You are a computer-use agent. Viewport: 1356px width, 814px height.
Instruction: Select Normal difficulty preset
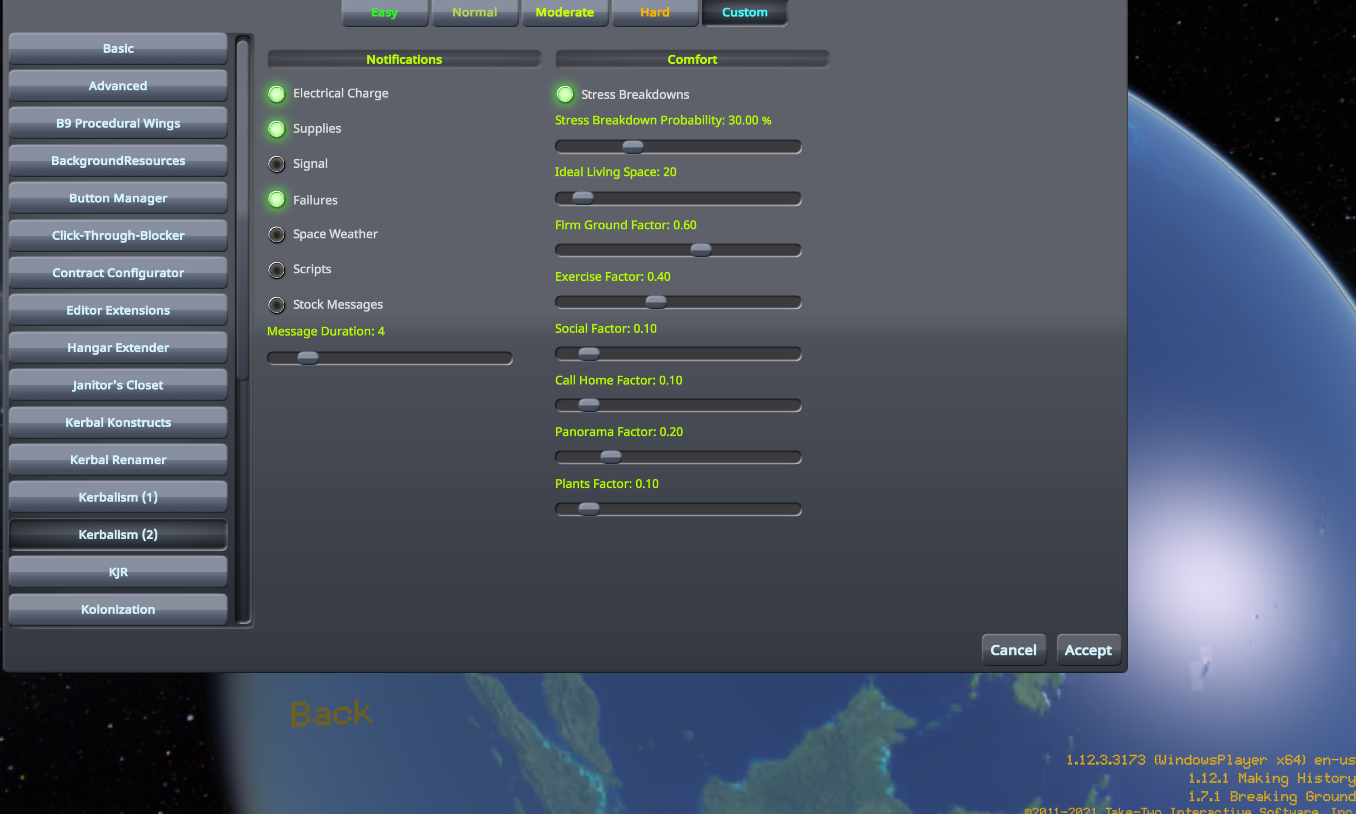tap(475, 13)
